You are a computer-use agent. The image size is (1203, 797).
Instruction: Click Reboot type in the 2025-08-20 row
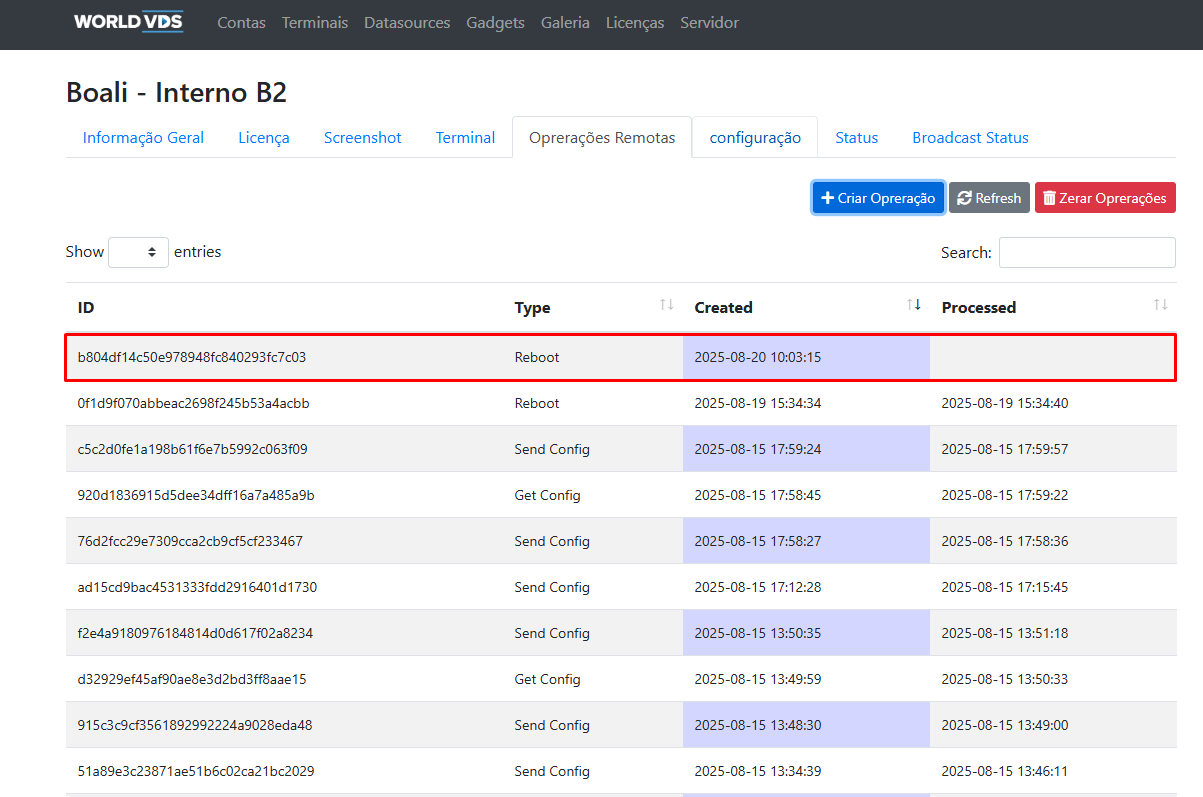click(537, 357)
